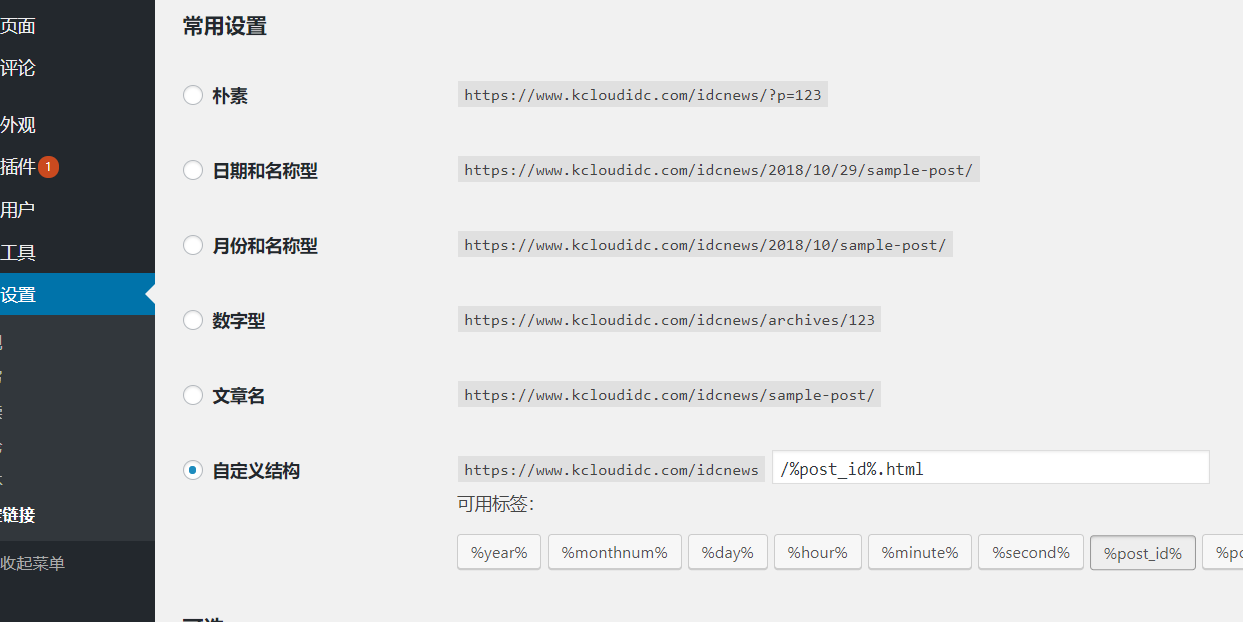Add the %monthnum% tag button
1243x622 pixels.
(614, 552)
